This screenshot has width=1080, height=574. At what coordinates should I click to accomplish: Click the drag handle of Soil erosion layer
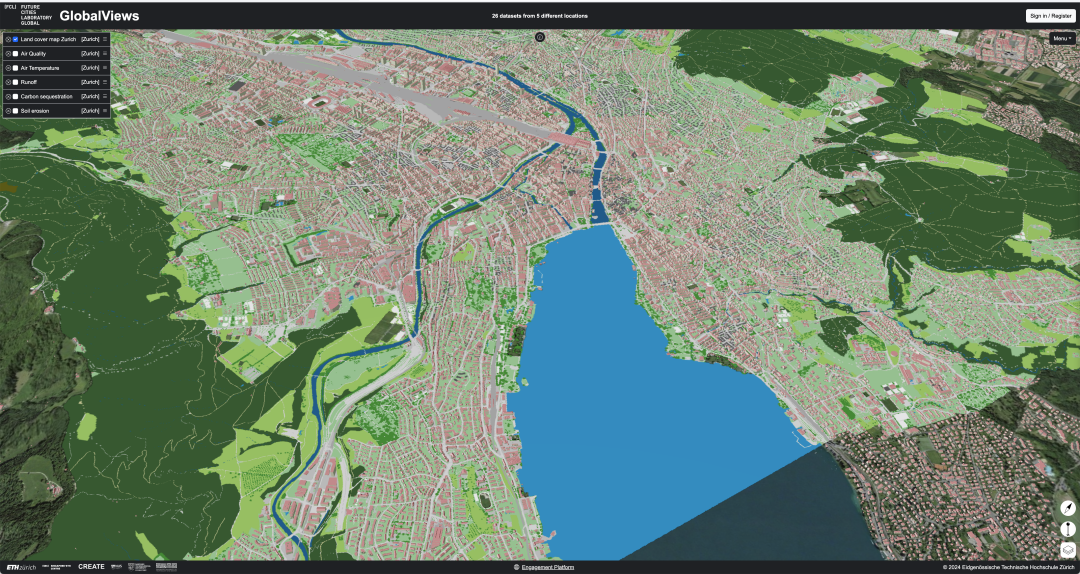point(105,110)
